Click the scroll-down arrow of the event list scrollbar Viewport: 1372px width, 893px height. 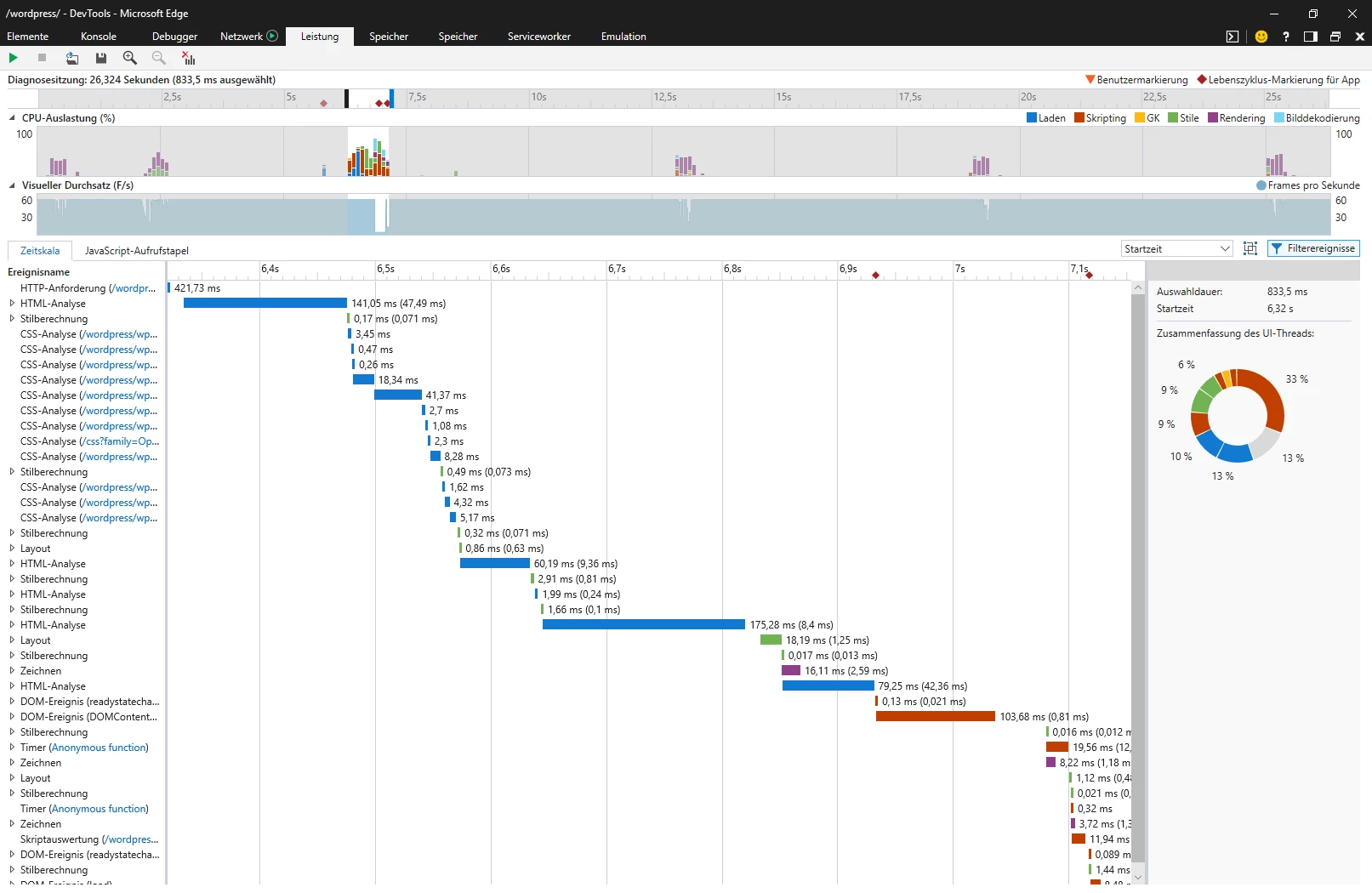1138,878
